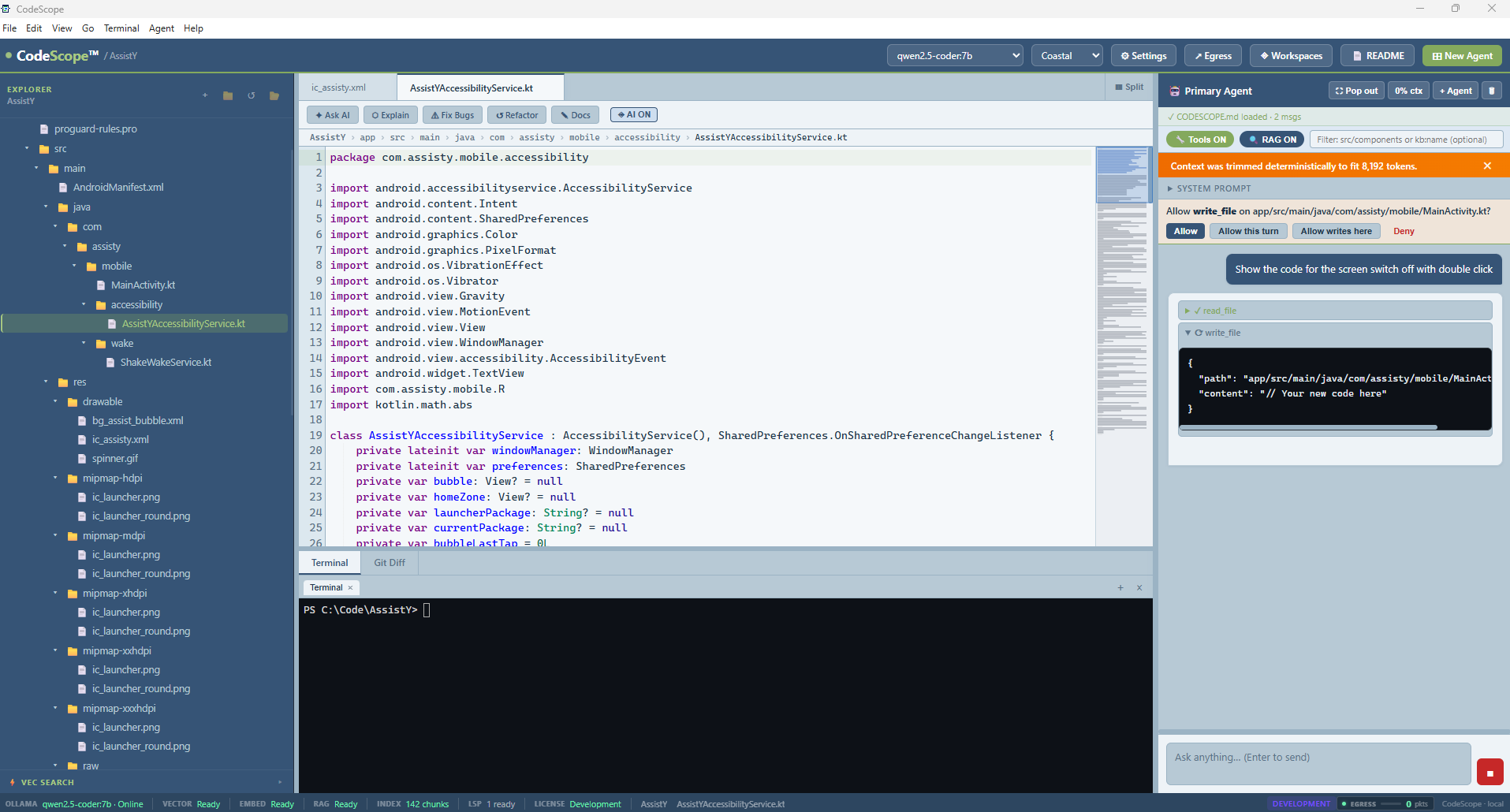Click Allow this turn
The height and width of the screenshot is (812, 1510).
click(x=1248, y=231)
